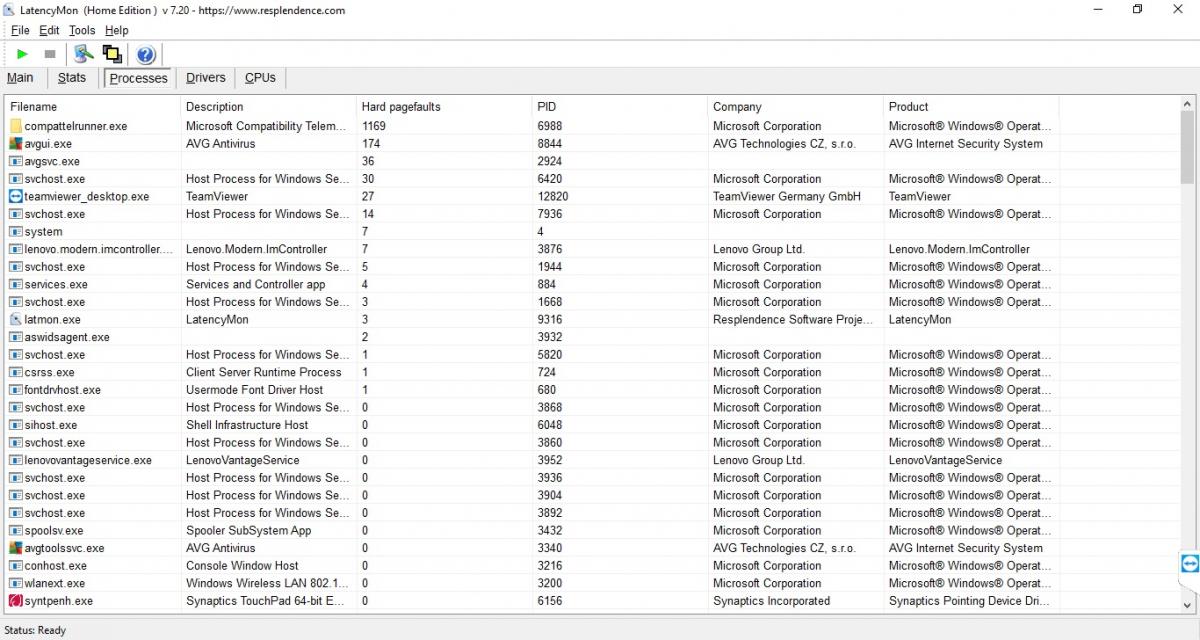Open options via the computer magnifier icon
This screenshot has width=1200, height=640.
[x=84, y=54]
